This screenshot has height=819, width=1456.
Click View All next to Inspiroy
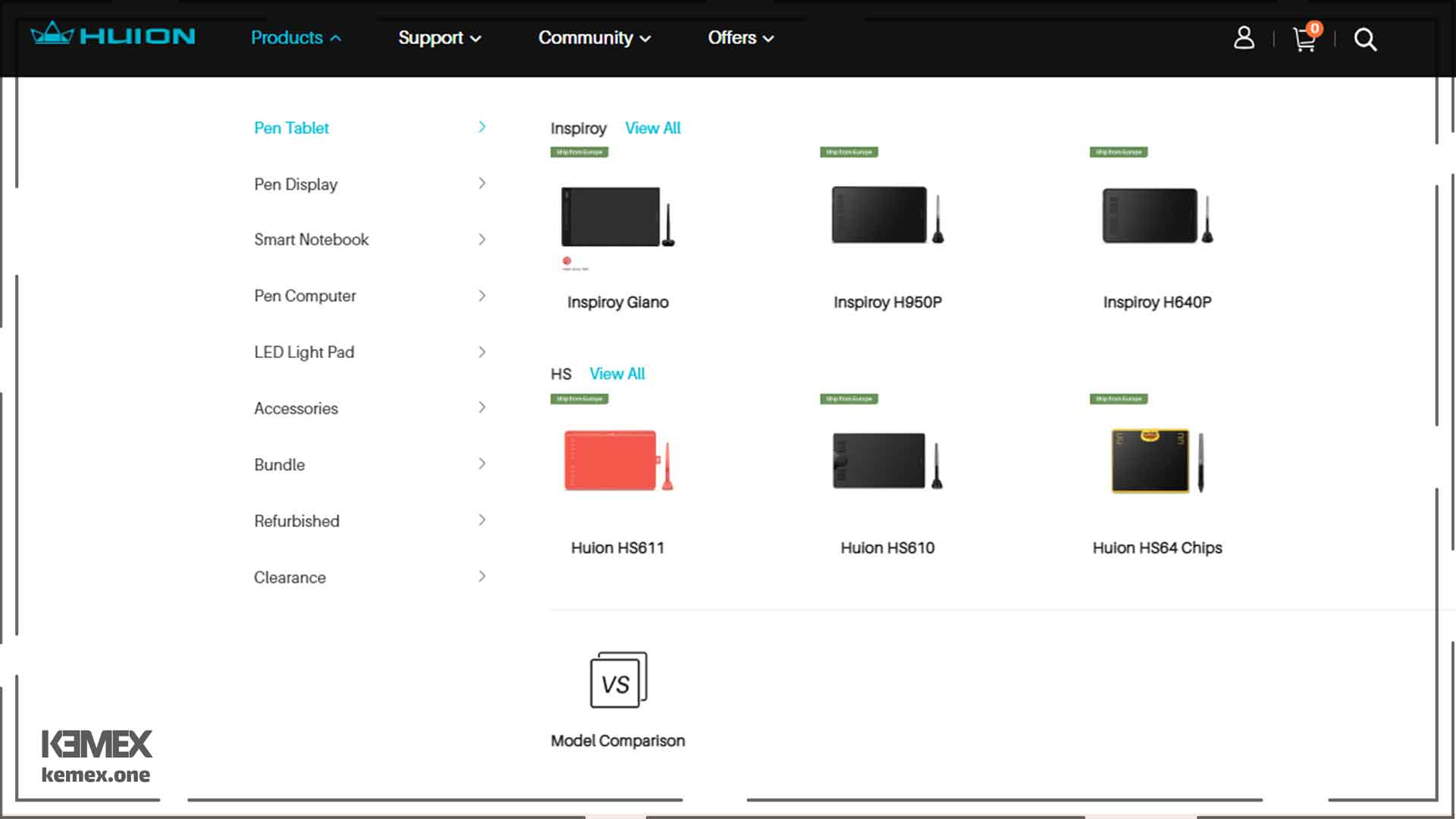pos(652,128)
